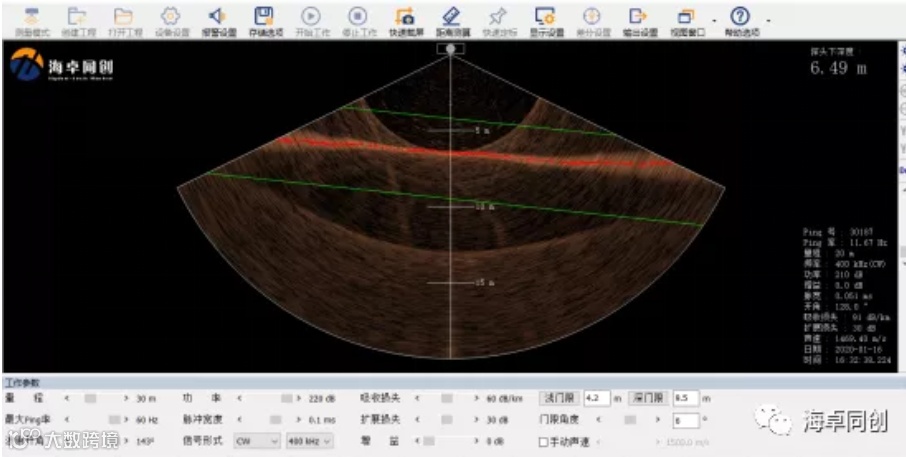Click the 门限角度 slider thumb
Image resolution: width=906 pixels, height=457 pixels.
(630, 419)
